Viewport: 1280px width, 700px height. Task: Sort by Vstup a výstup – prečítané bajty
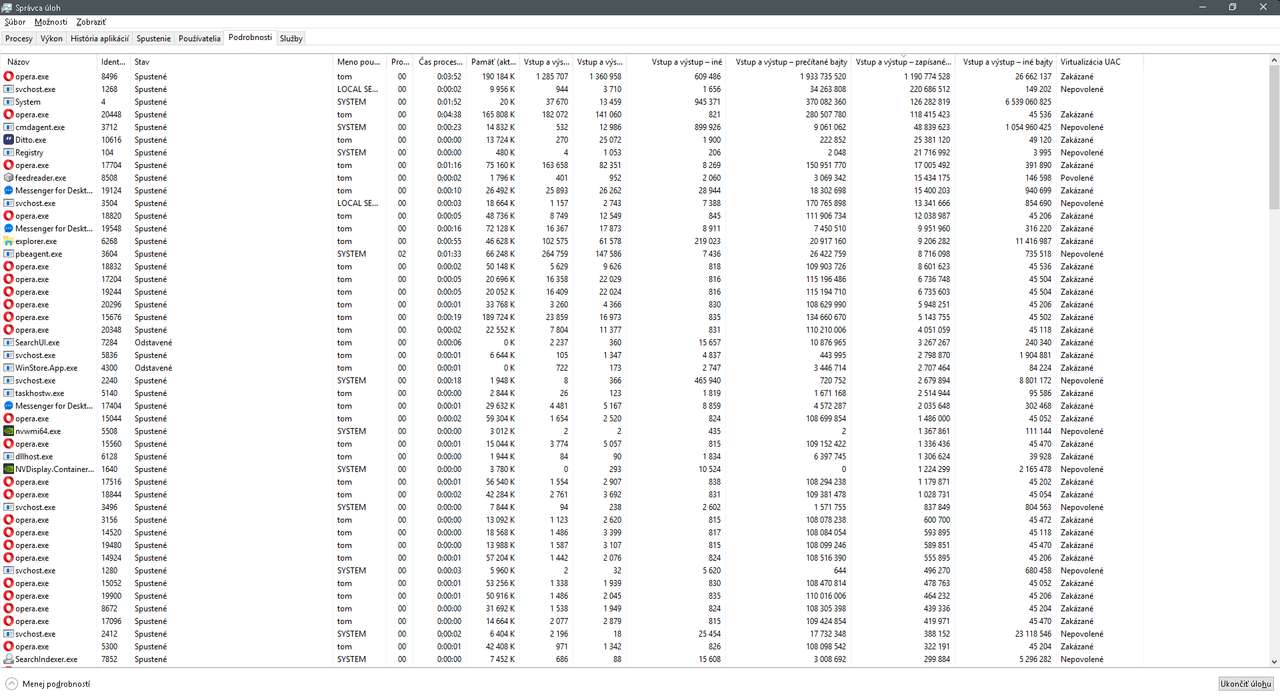[790, 62]
